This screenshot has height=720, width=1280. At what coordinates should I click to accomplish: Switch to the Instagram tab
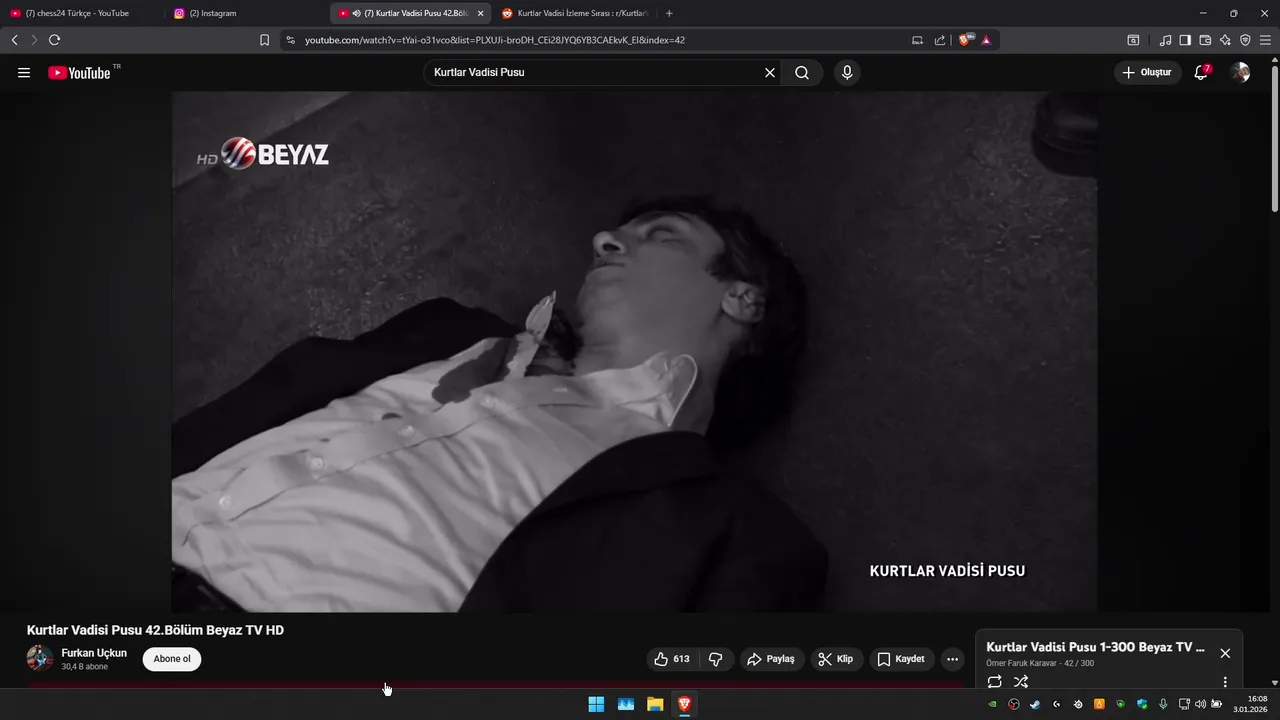pos(245,13)
